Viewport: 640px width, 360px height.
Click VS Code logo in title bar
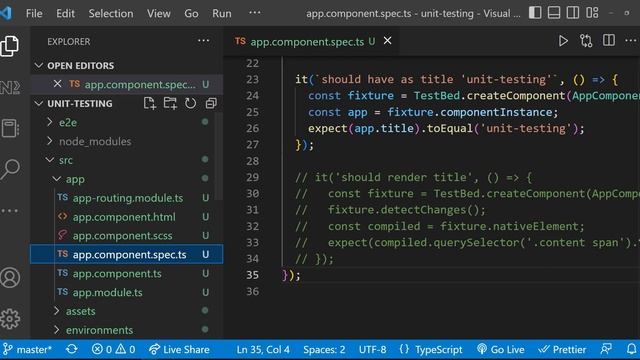(6, 13)
